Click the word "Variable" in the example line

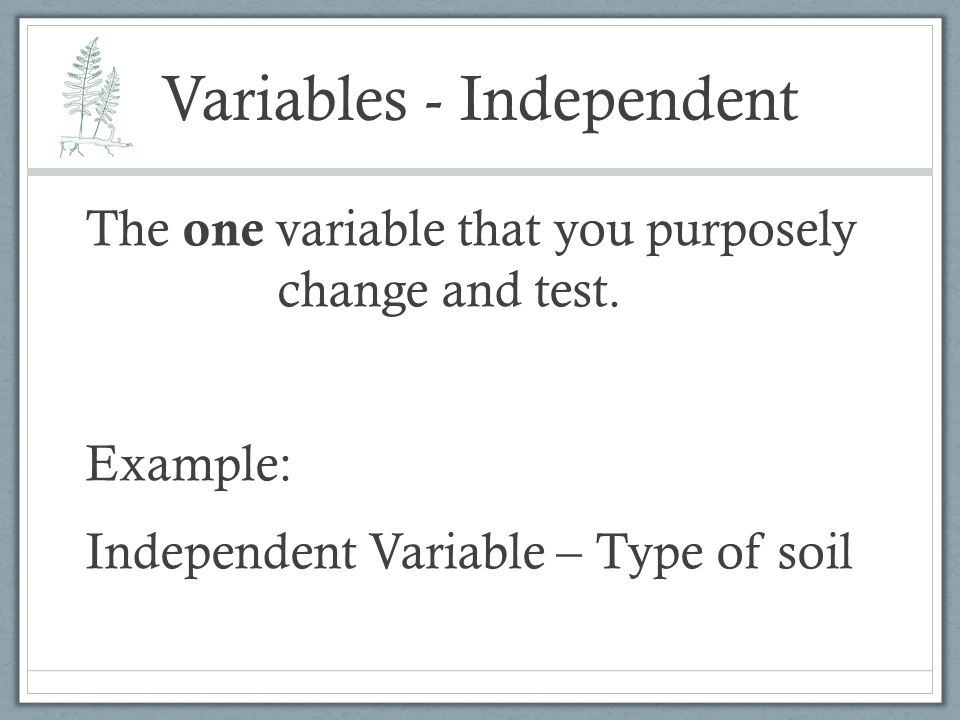tap(459, 551)
